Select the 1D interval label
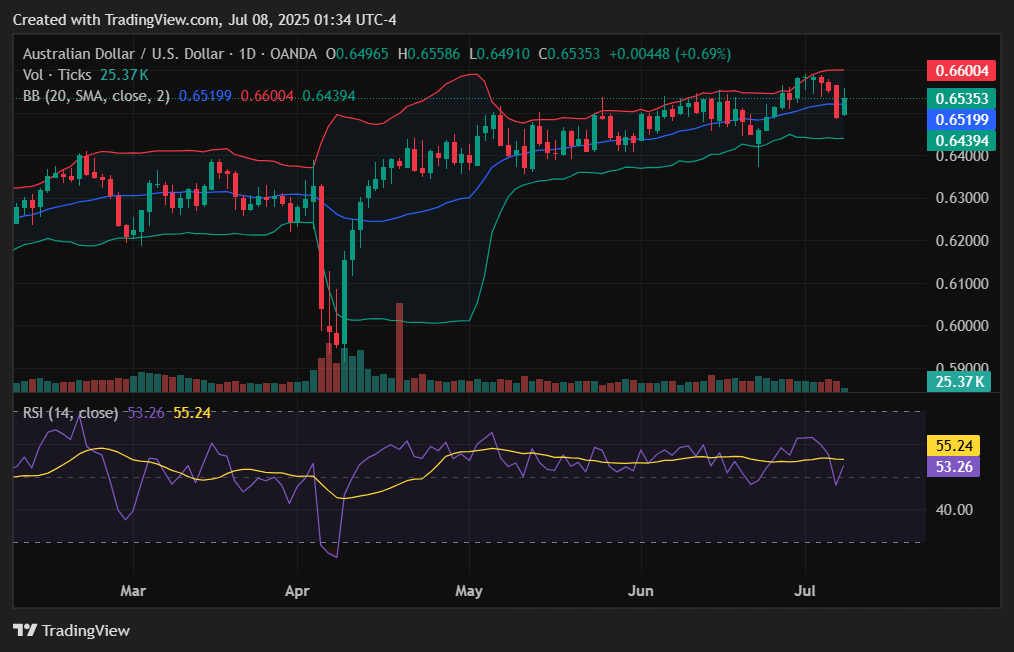Screen dimensions: 1014x652 click(248, 54)
